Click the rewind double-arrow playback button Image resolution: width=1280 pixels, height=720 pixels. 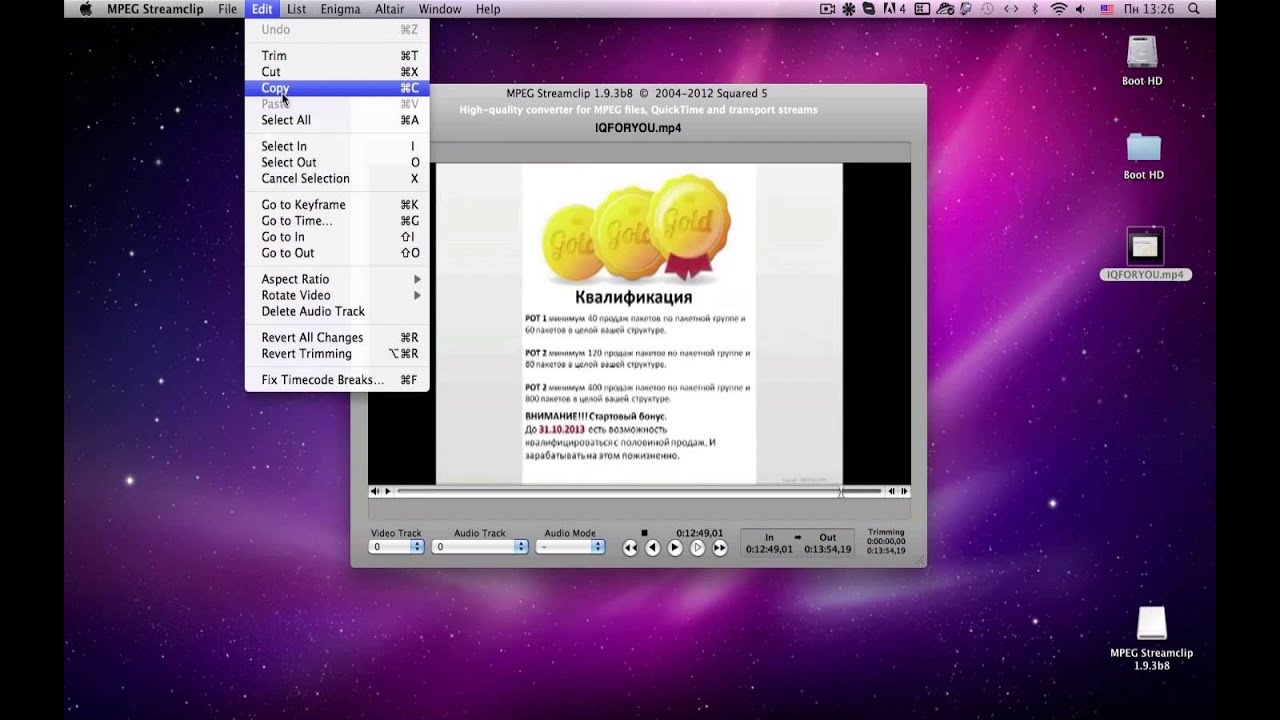(x=630, y=548)
